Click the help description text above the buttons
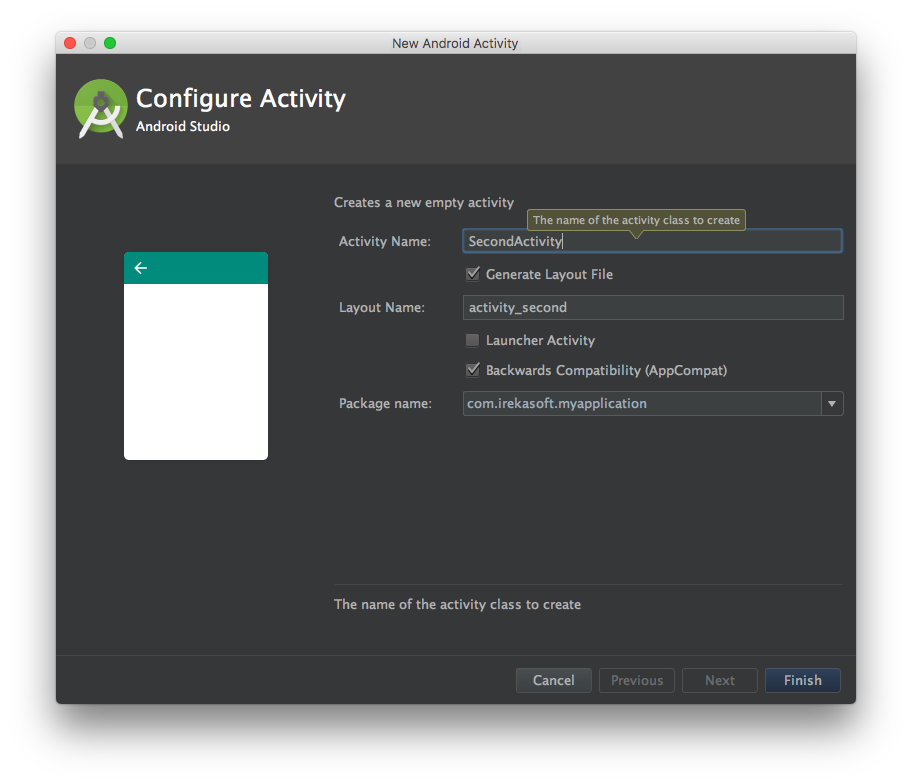Image resolution: width=912 pixels, height=784 pixels. tap(457, 604)
